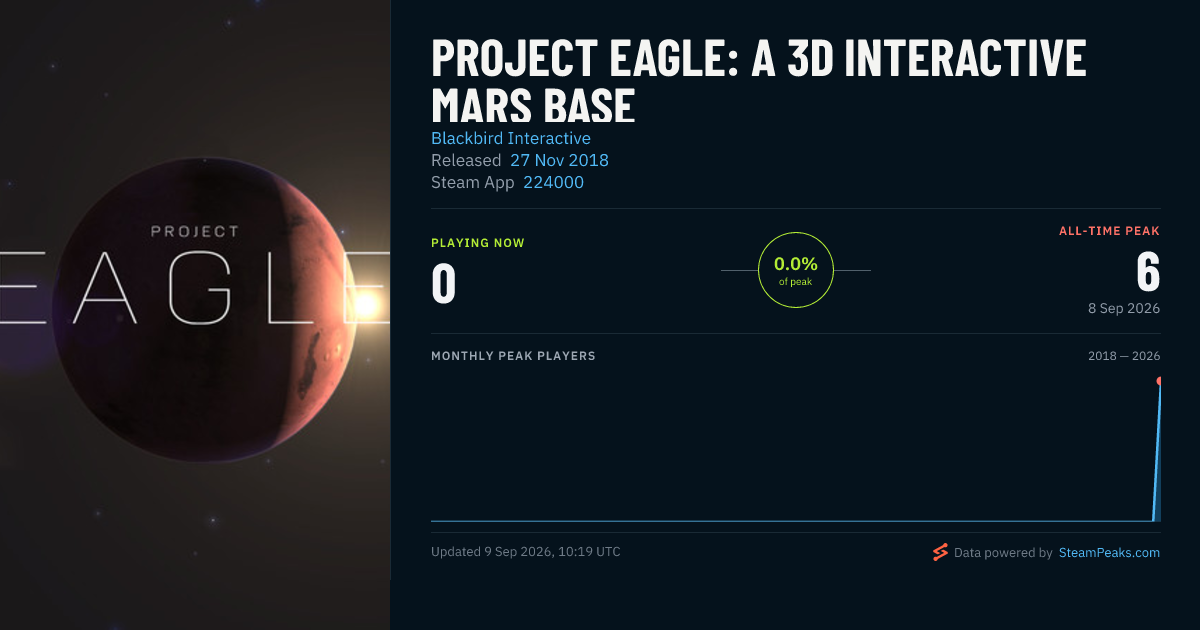
Task: Click the Monthly Peak Players label
Action: [x=513, y=356]
